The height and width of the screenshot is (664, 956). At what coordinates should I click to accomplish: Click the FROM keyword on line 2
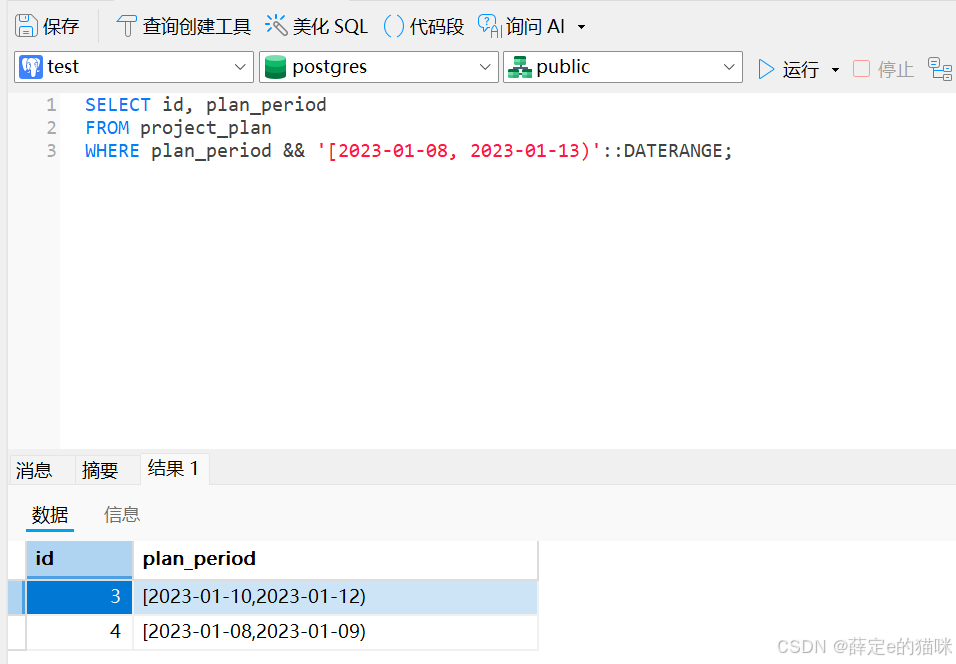pos(107,128)
